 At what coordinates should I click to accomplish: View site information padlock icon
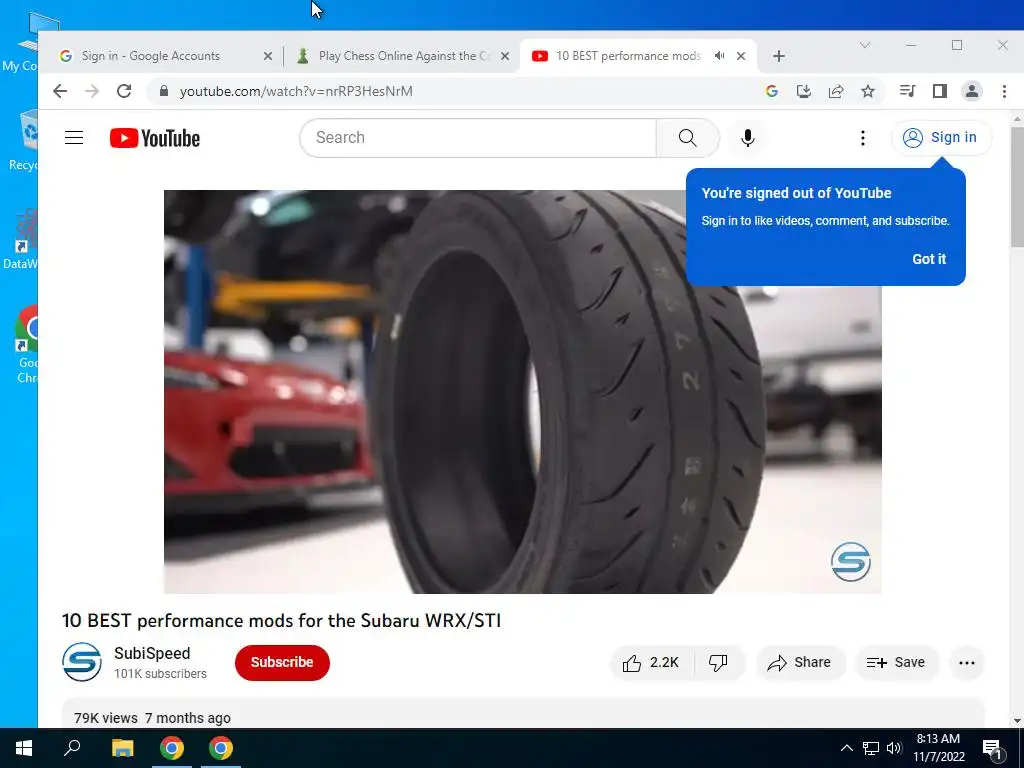tap(164, 91)
